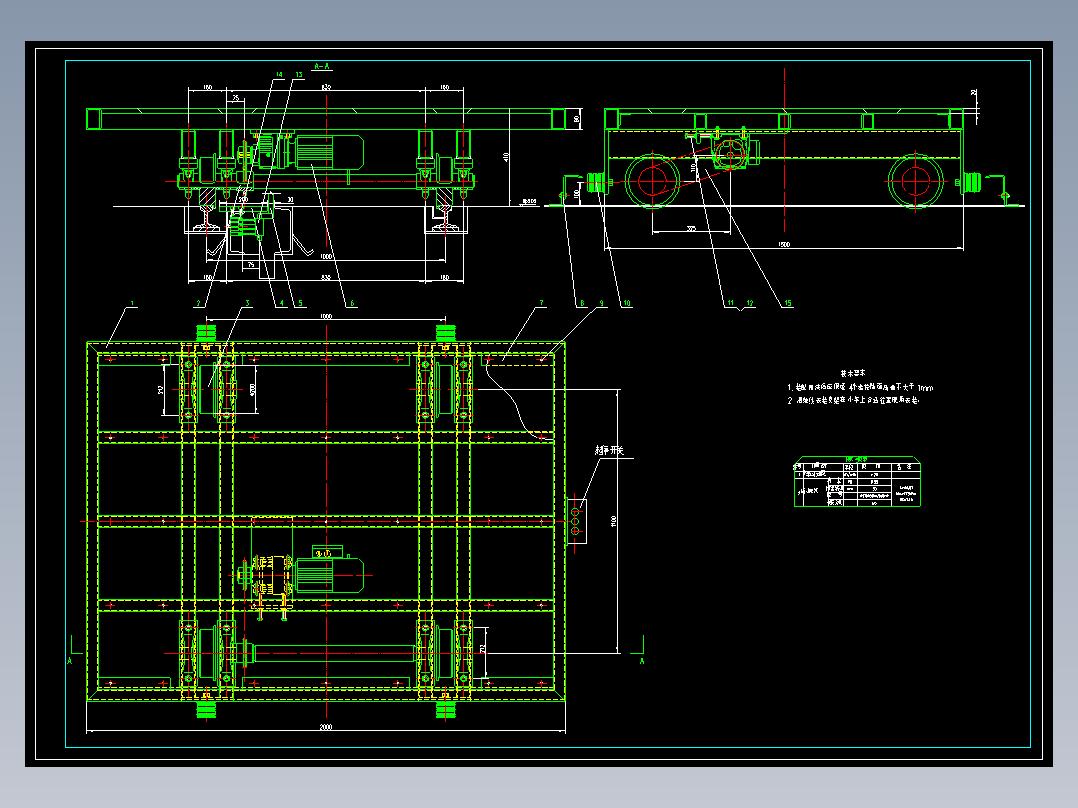Click the technical requirements note line 1

click(860, 387)
